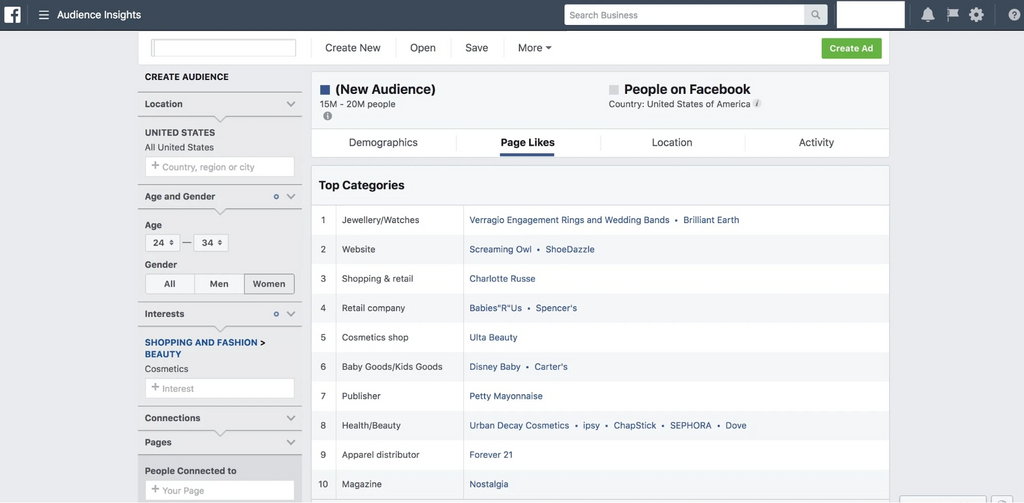Image resolution: width=1024 pixels, height=503 pixels.
Task: Click the Create Ad button
Action: (x=851, y=48)
